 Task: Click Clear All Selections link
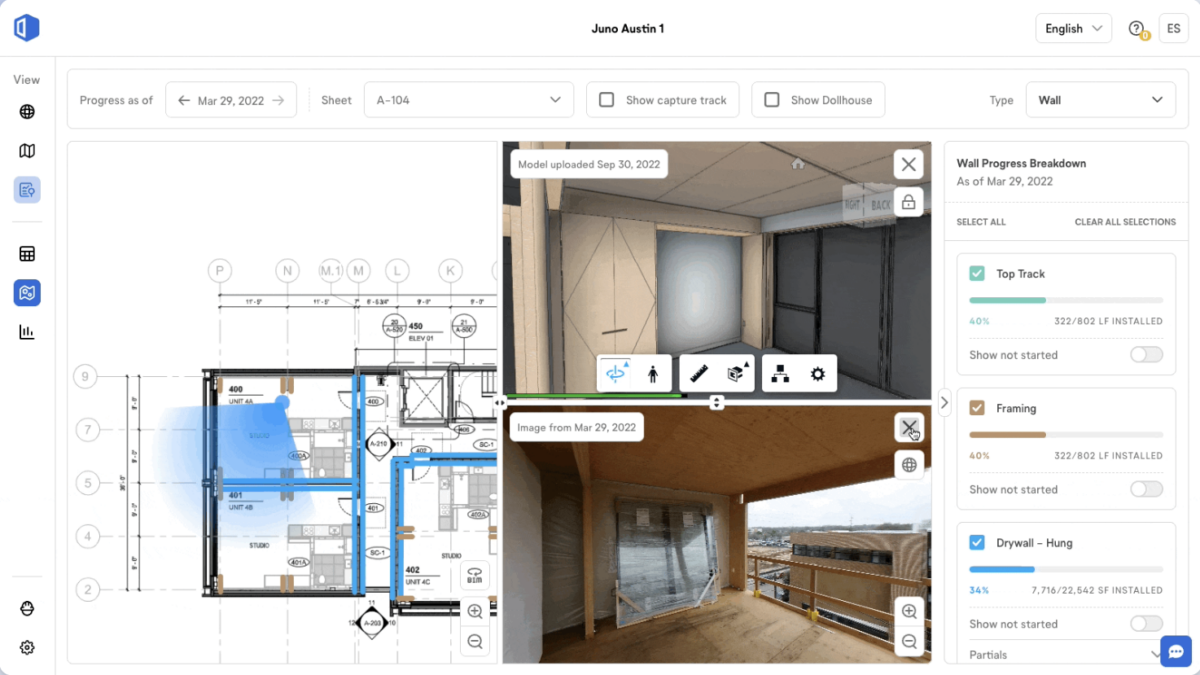coord(1125,221)
